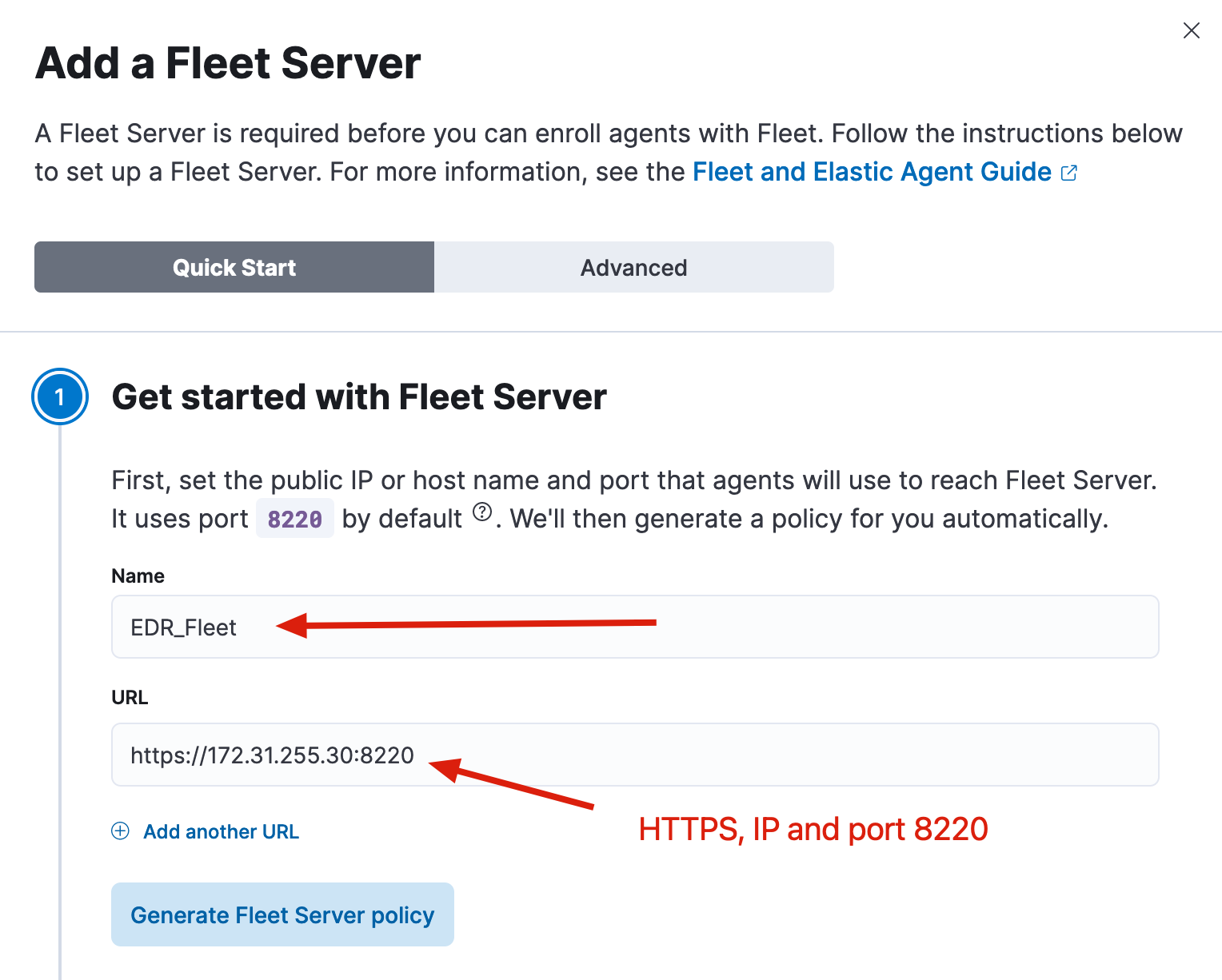The width and height of the screenshot is (1222, 980).
Task: Click the red arrow pointing at the URL value
Action: [512, 783]
